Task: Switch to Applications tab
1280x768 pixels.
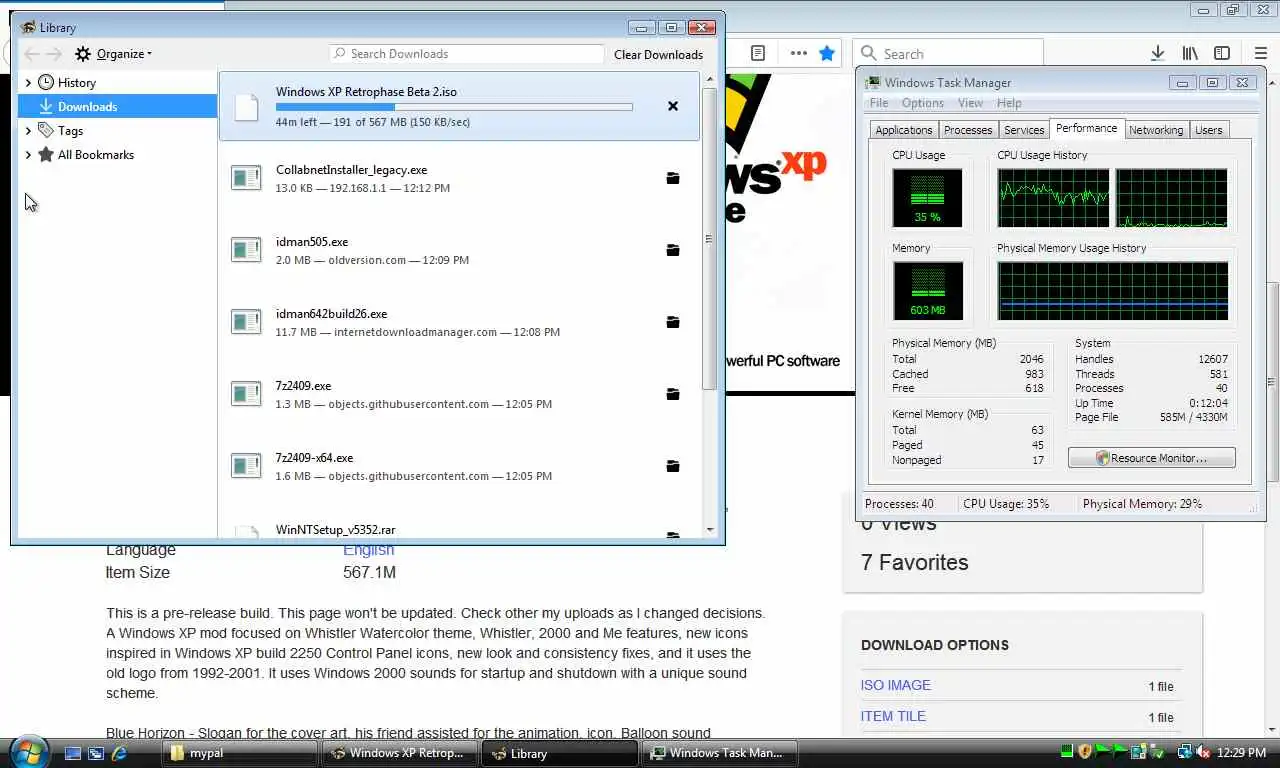Action: (903, 130)
